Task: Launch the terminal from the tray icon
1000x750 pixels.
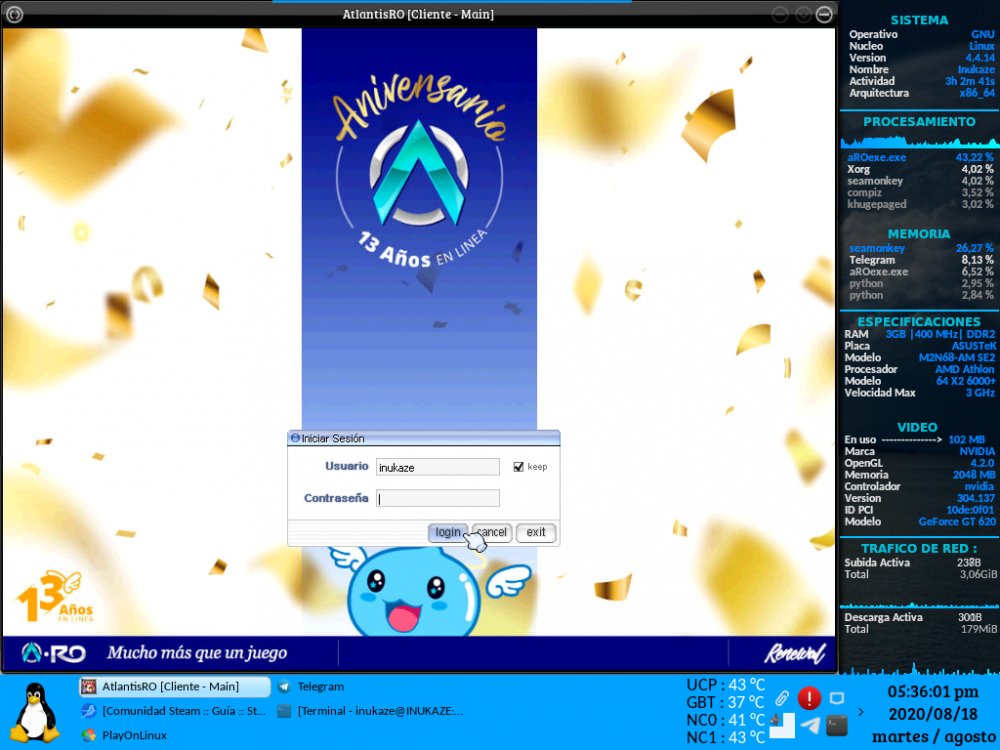Action: click(837, 726)
